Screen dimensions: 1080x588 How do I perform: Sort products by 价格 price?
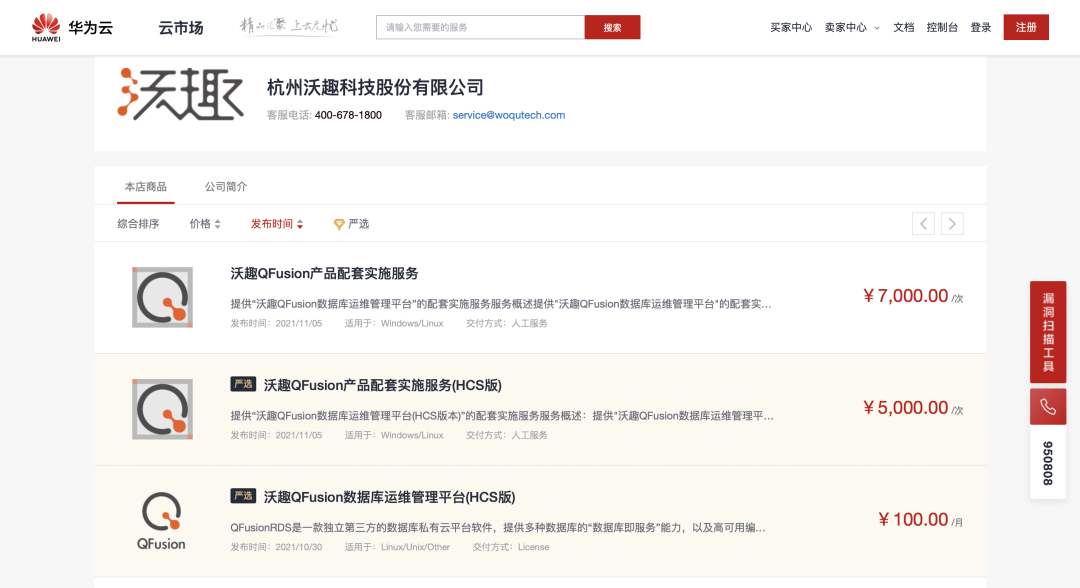(205, 224)
